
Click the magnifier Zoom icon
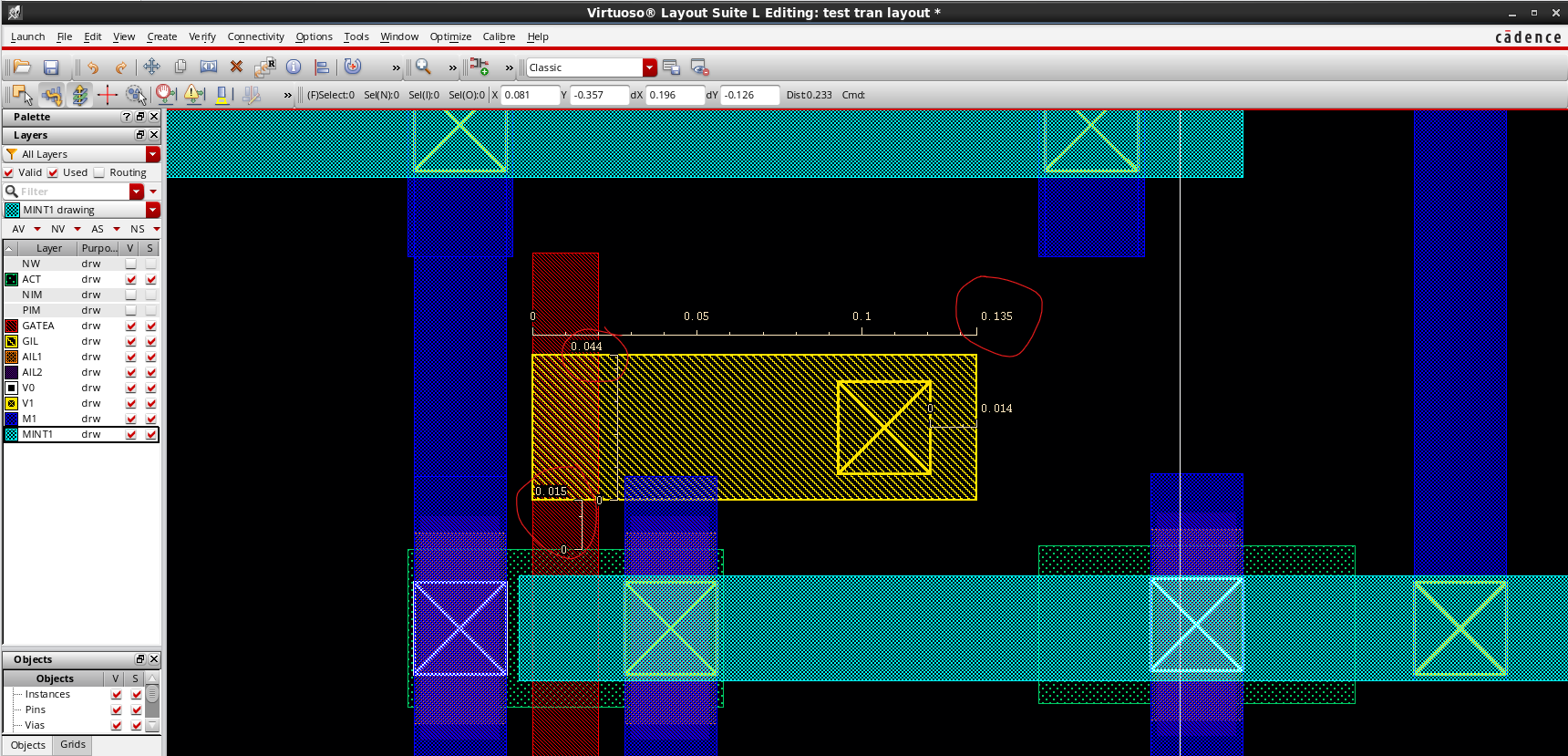click(x=423, y=67)
